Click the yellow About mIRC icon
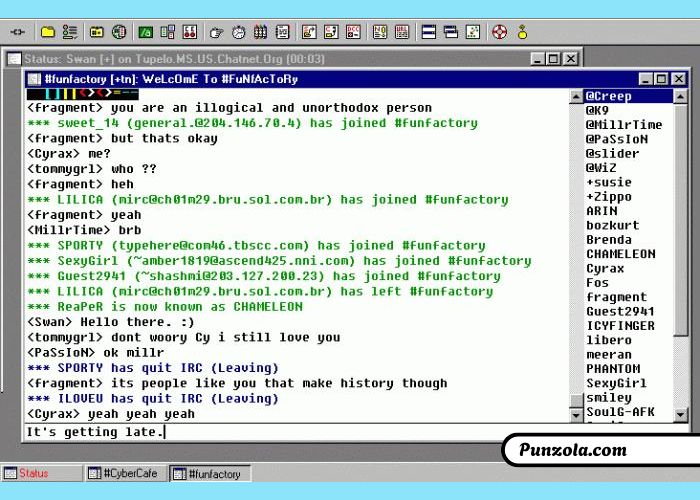 tap(523, 32)
